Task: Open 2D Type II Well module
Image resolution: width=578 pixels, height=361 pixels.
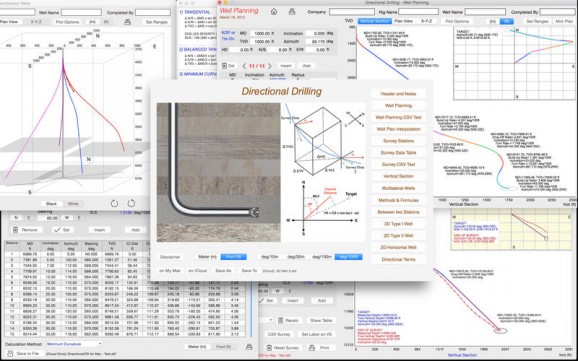Action: (x=398, y=236)
